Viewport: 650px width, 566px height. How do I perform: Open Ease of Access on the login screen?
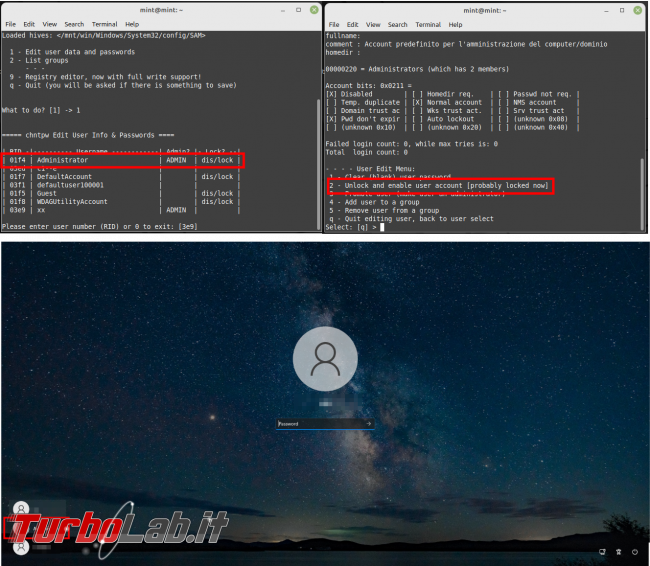coord(618,552)
